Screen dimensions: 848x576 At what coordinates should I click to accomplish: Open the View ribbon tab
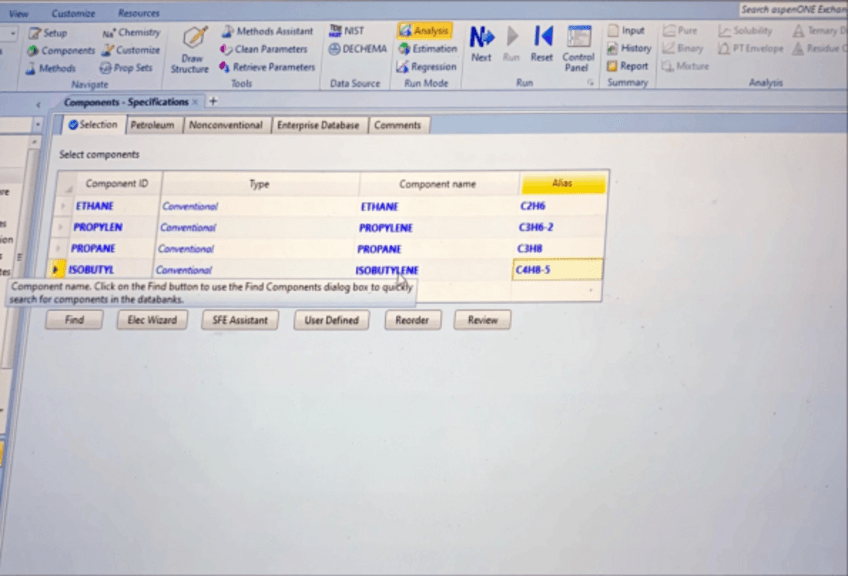(x=18, y=14)
